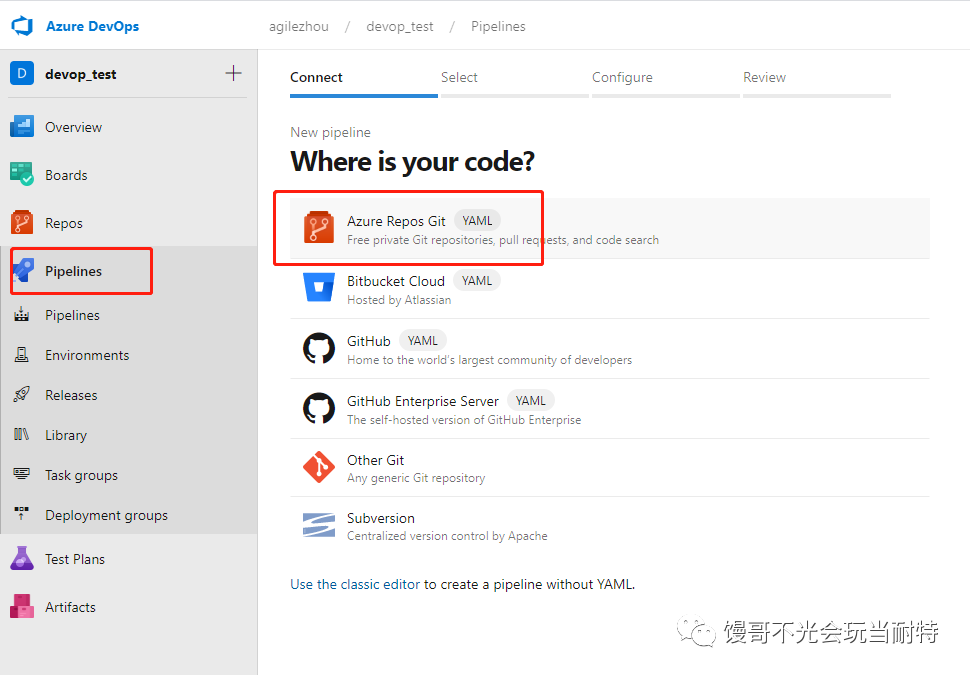This screenshot has width=970, height=675.
Task: Click the GitHub Enterprise Server octocat icon
Action: [319, 408]
